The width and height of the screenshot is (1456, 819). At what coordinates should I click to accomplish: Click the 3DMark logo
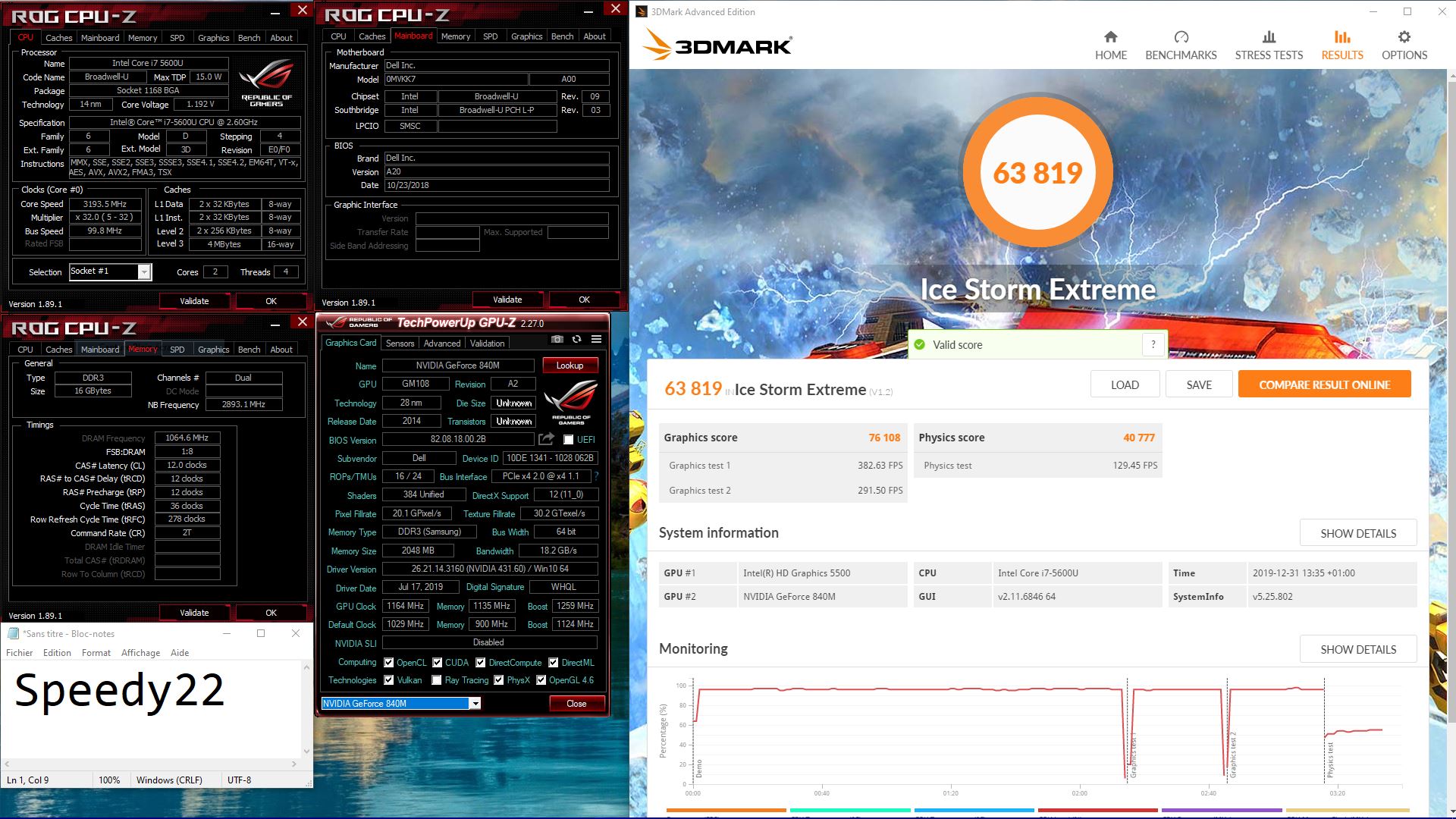click(x=717, y=45)
